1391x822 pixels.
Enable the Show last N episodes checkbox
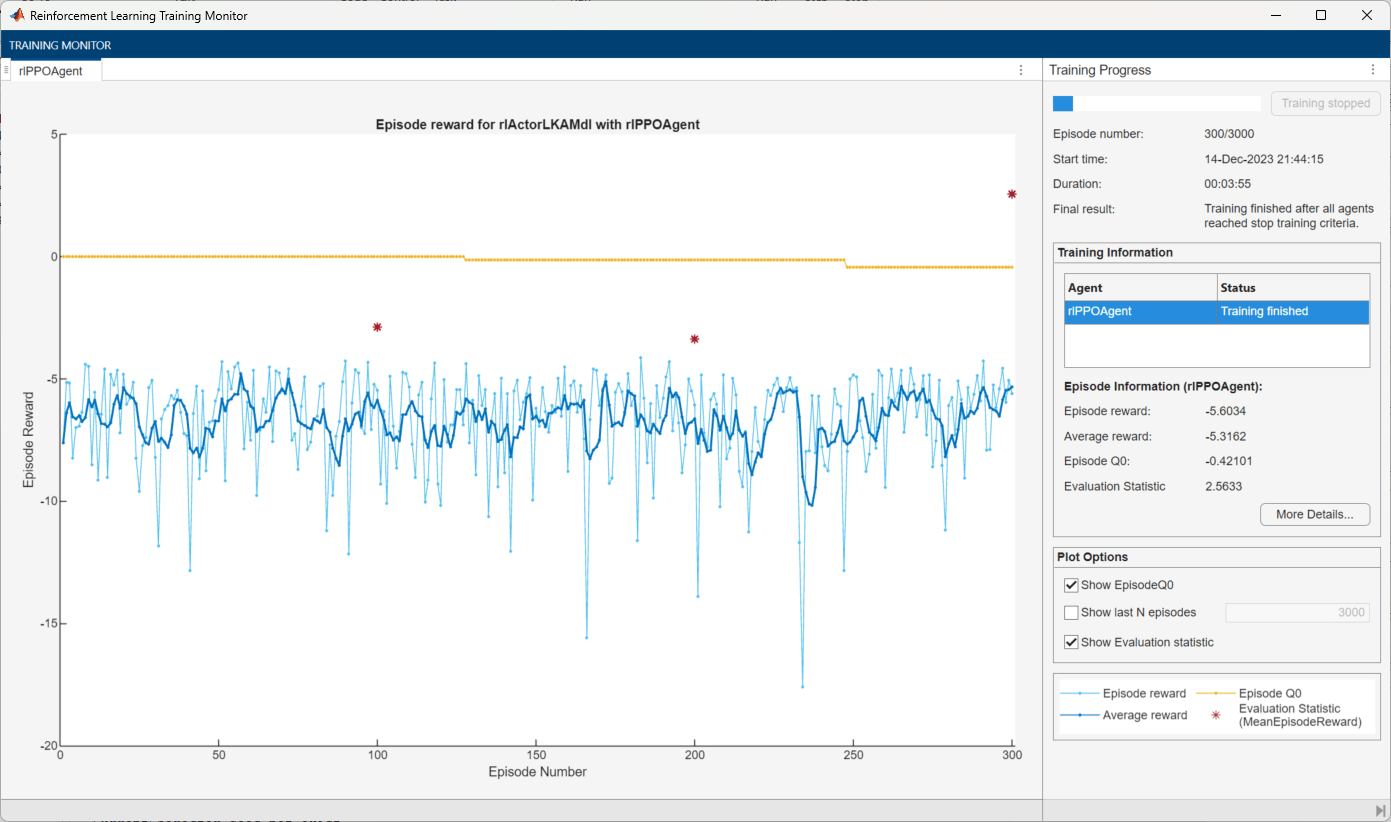coord(1071,612)
